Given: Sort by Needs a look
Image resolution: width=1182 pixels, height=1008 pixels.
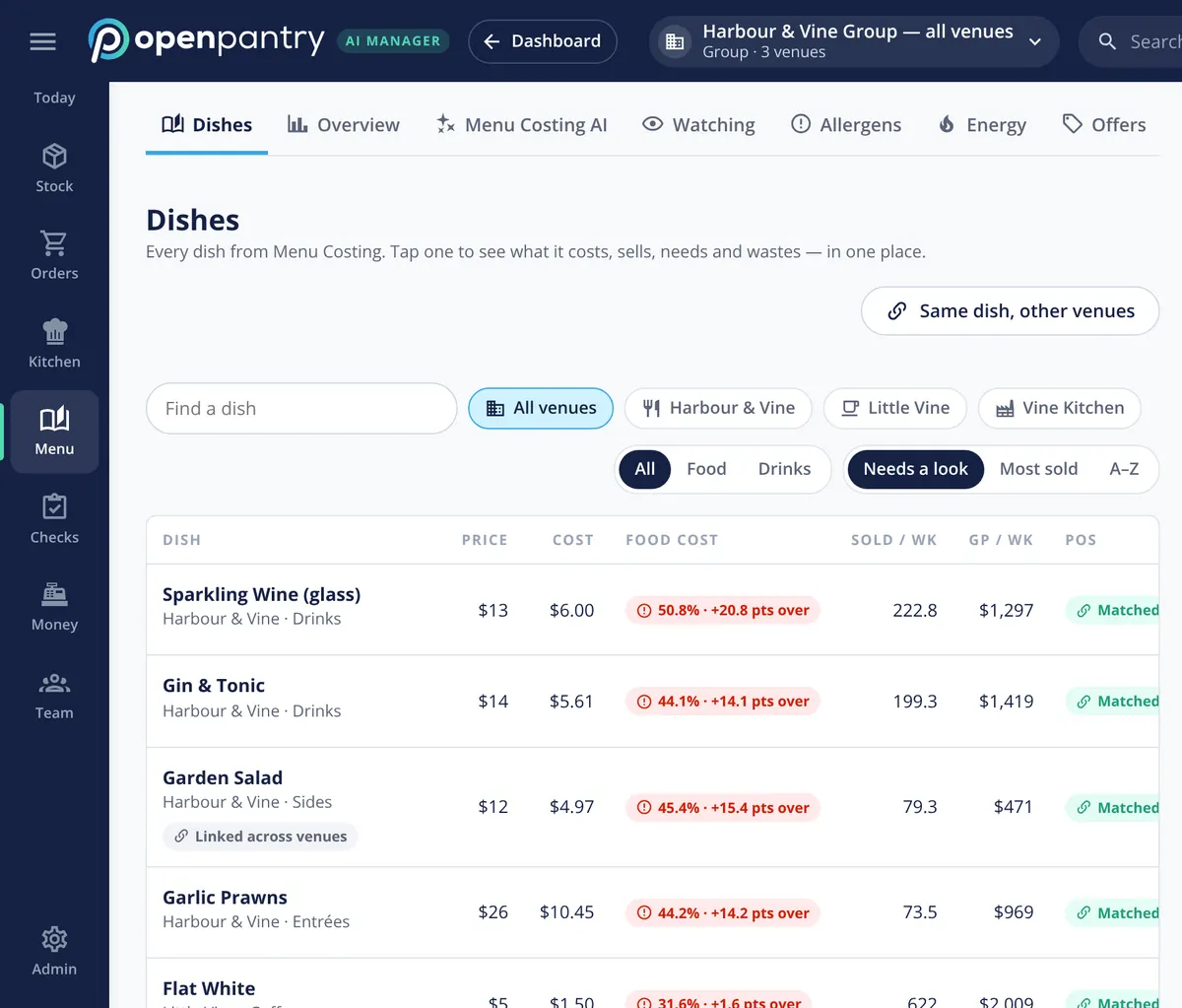Looking at the screenshot, I should click(916, 469).
